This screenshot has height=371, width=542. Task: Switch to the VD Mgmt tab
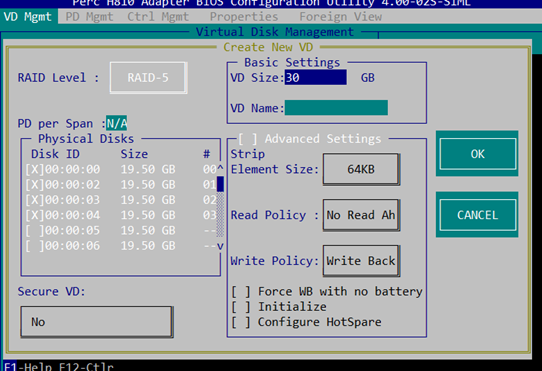click(x=28, y=17)
